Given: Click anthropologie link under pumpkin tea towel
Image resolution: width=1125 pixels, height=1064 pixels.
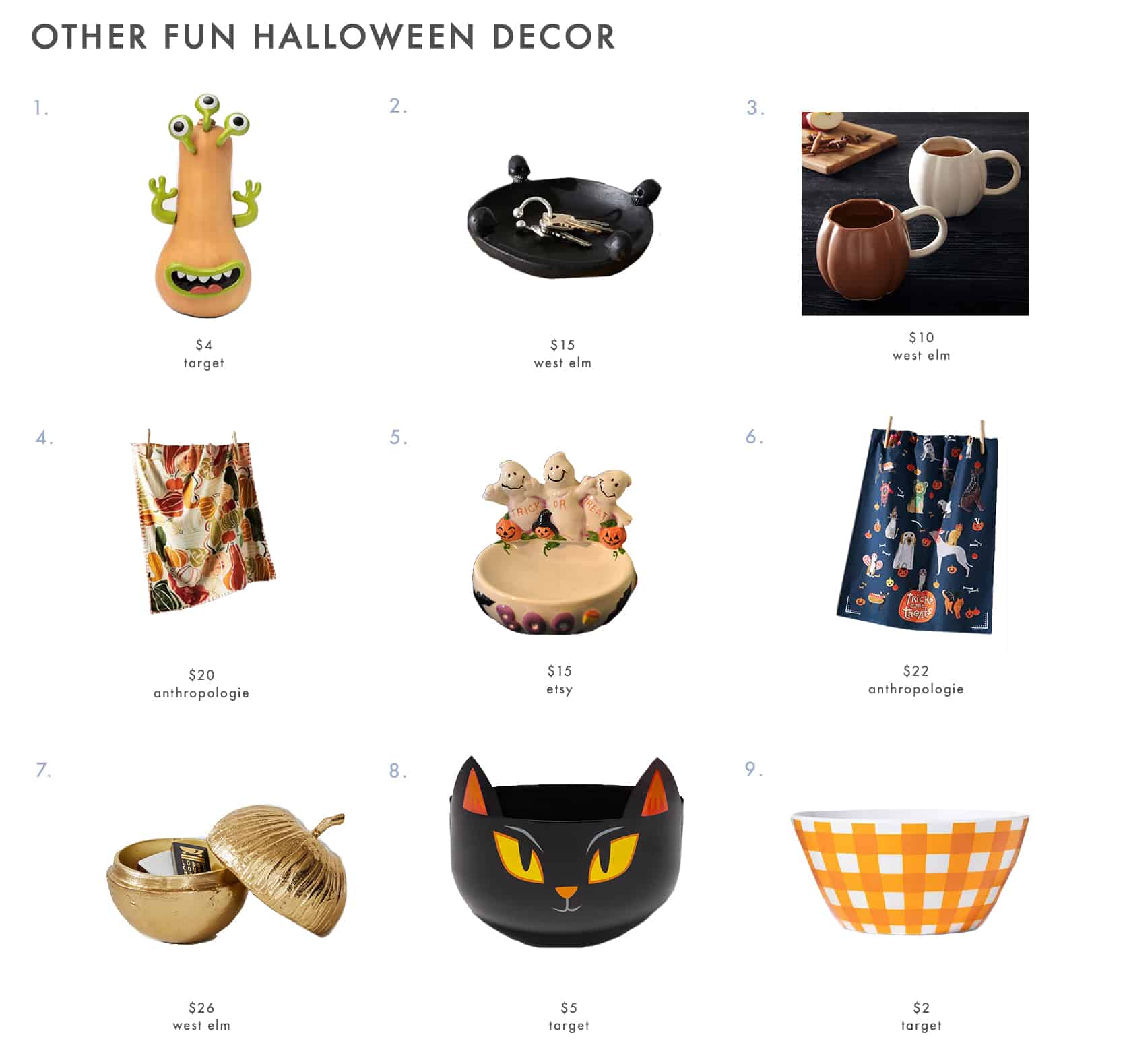Looking at the screenshot, I should [x=201, y=693].
